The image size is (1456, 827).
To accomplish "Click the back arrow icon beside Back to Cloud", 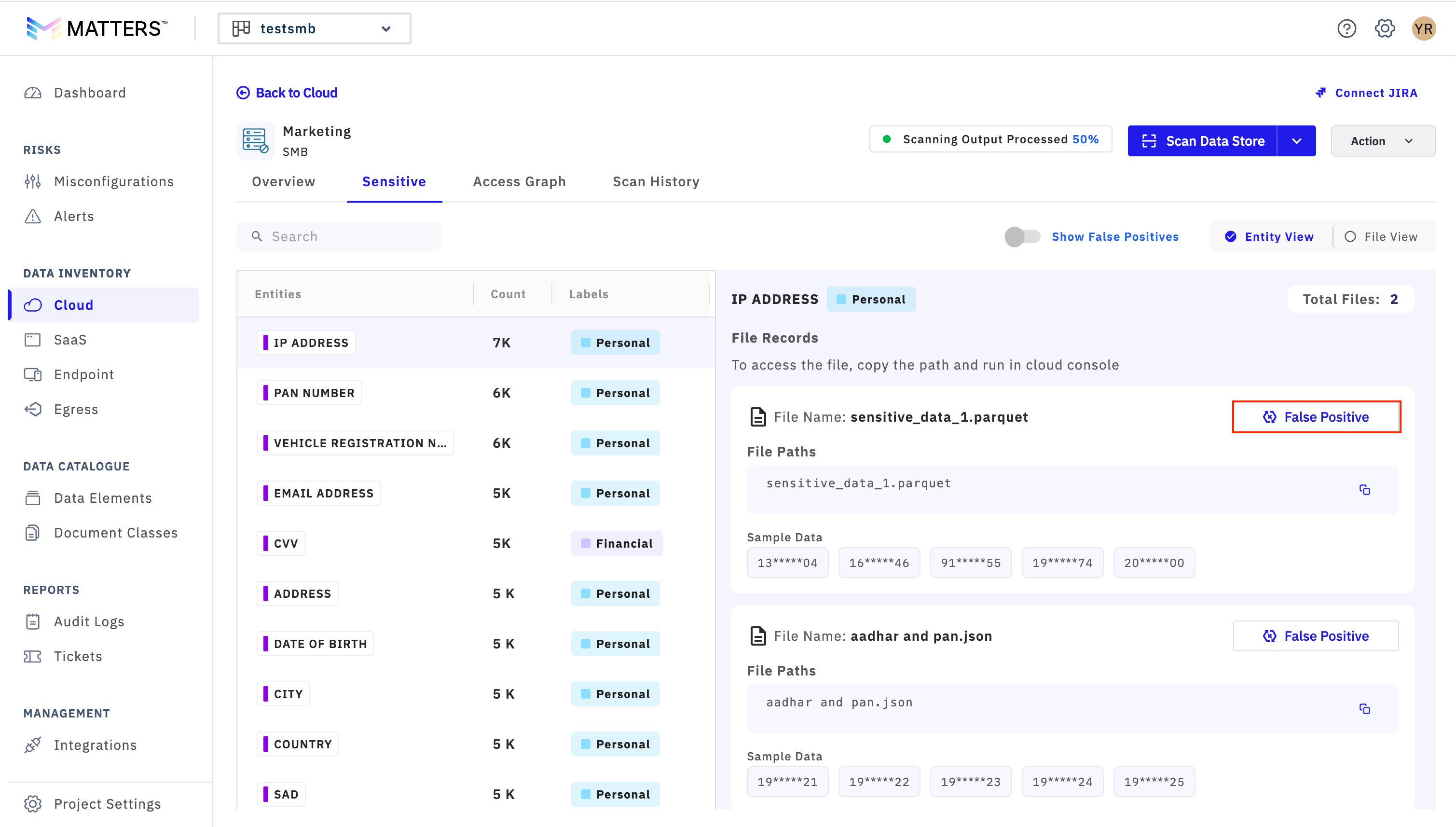I will click(243, 93).
